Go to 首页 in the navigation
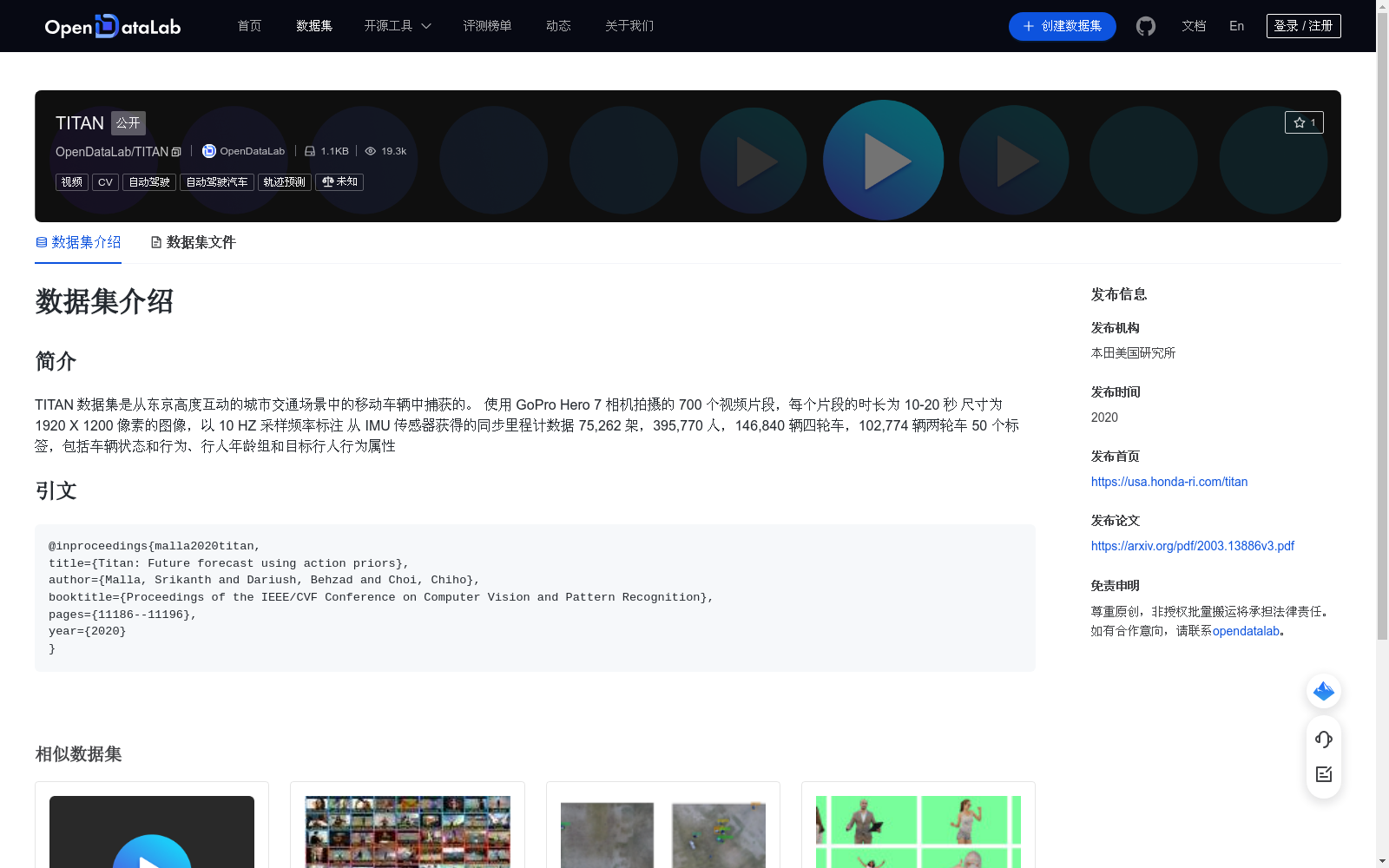 pos(249,26)
